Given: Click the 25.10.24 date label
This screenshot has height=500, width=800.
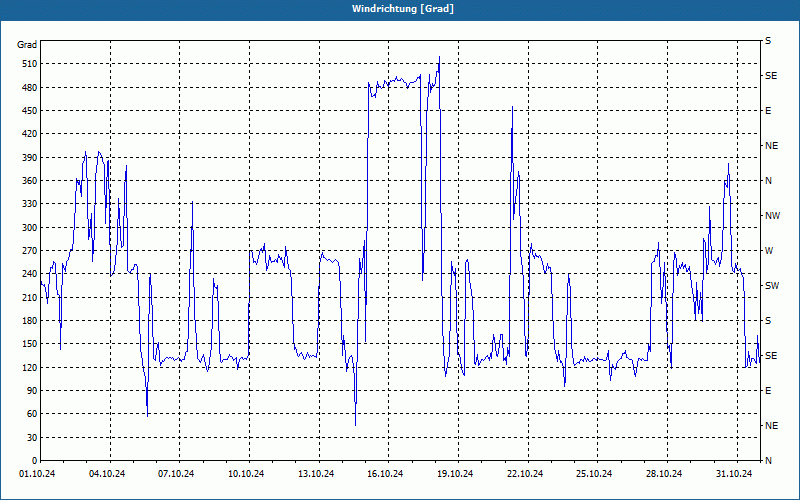Looking at the screenshot, I should point(594,474).
